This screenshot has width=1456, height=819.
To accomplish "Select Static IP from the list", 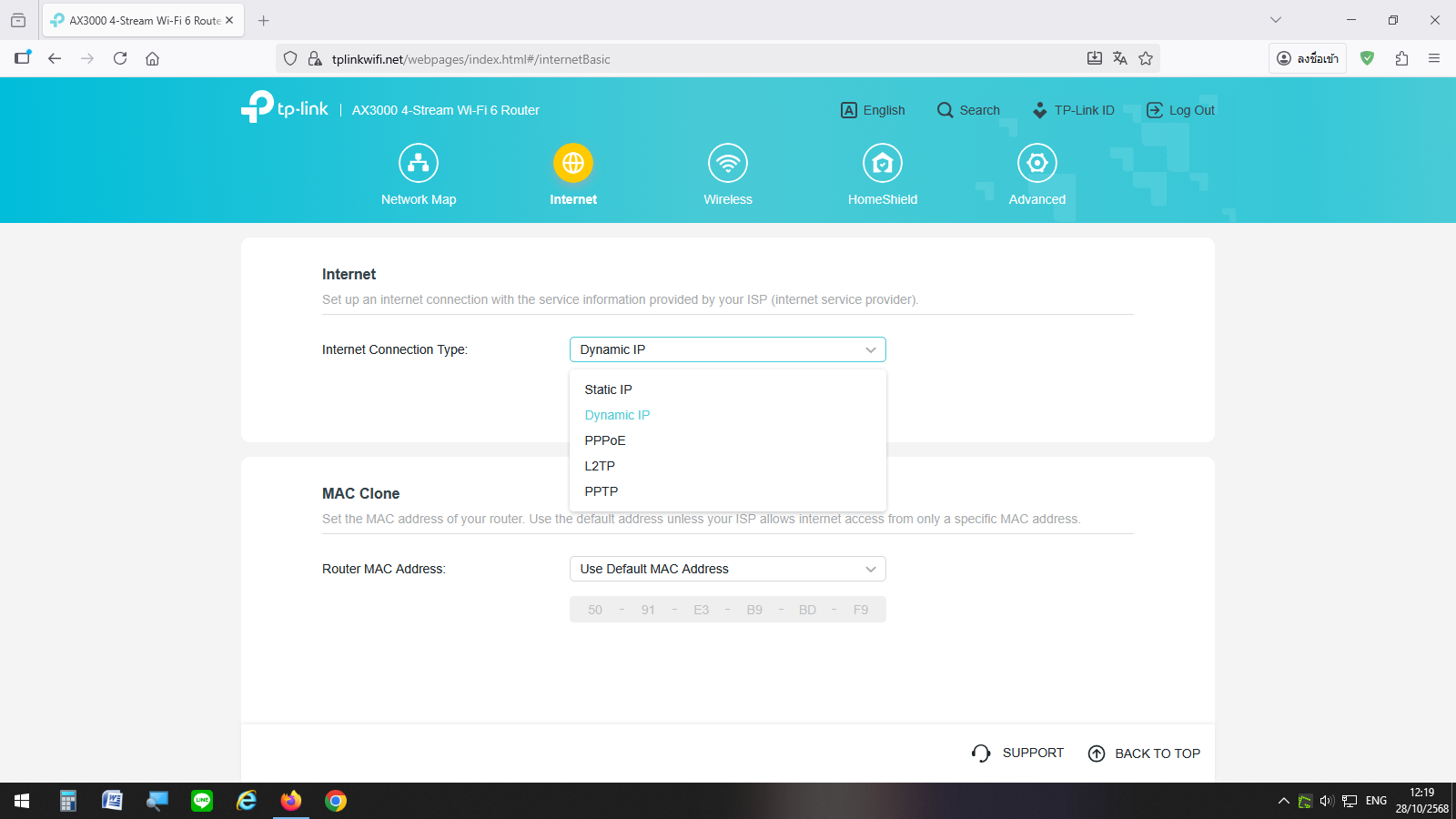I will [x=608, y=389].
